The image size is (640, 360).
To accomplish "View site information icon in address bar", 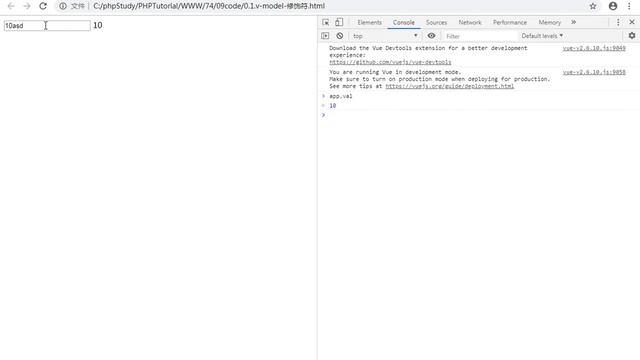I will click(x=63, y=6).
